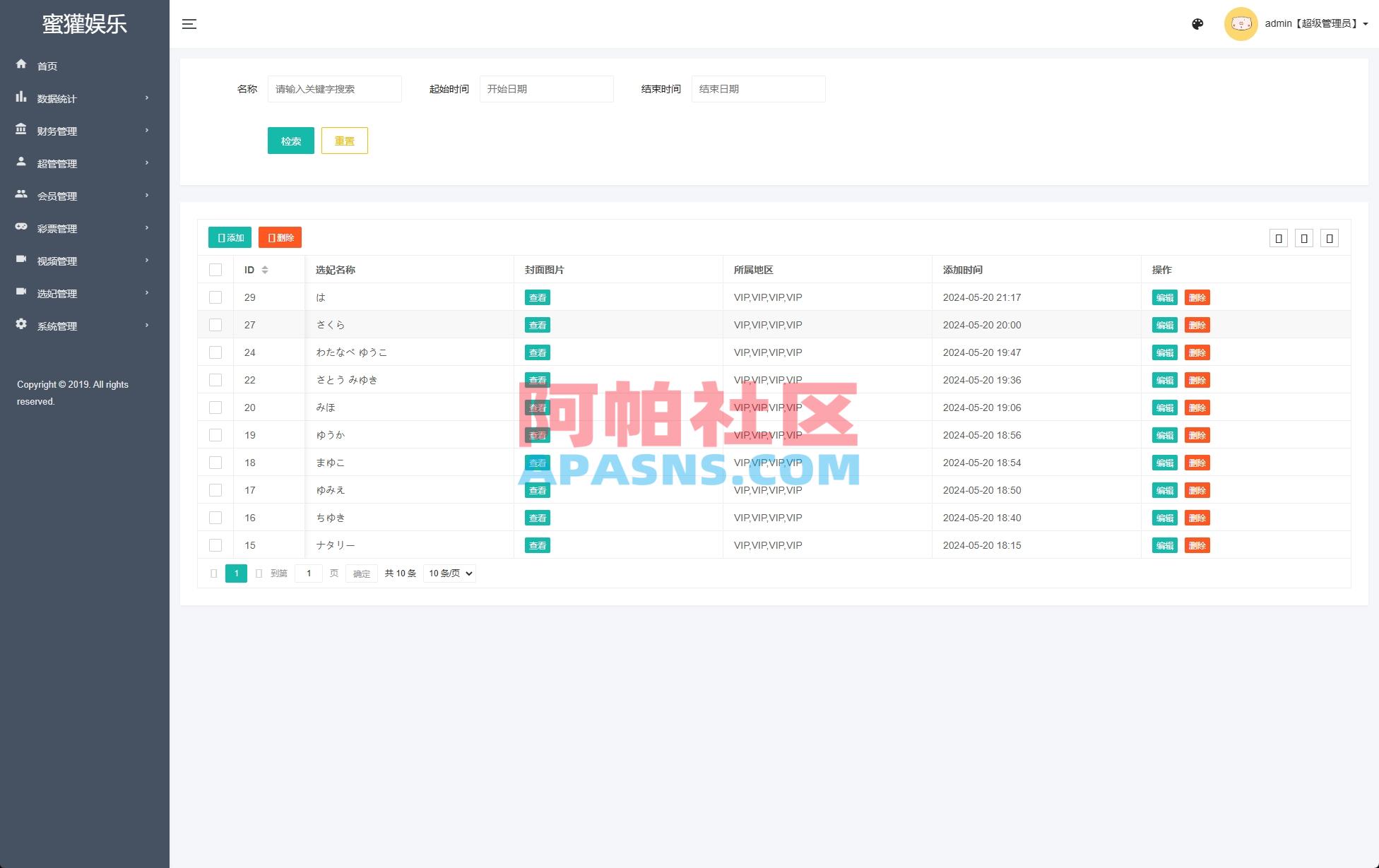Click the hamburger menu icon at top left
Image resolution: width=1379 pixels, height=868 pixels.
(x=189, y=23)
